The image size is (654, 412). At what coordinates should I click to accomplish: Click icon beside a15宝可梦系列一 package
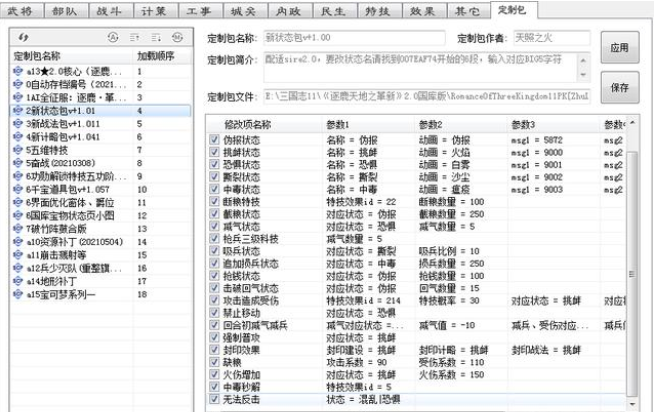18,295
